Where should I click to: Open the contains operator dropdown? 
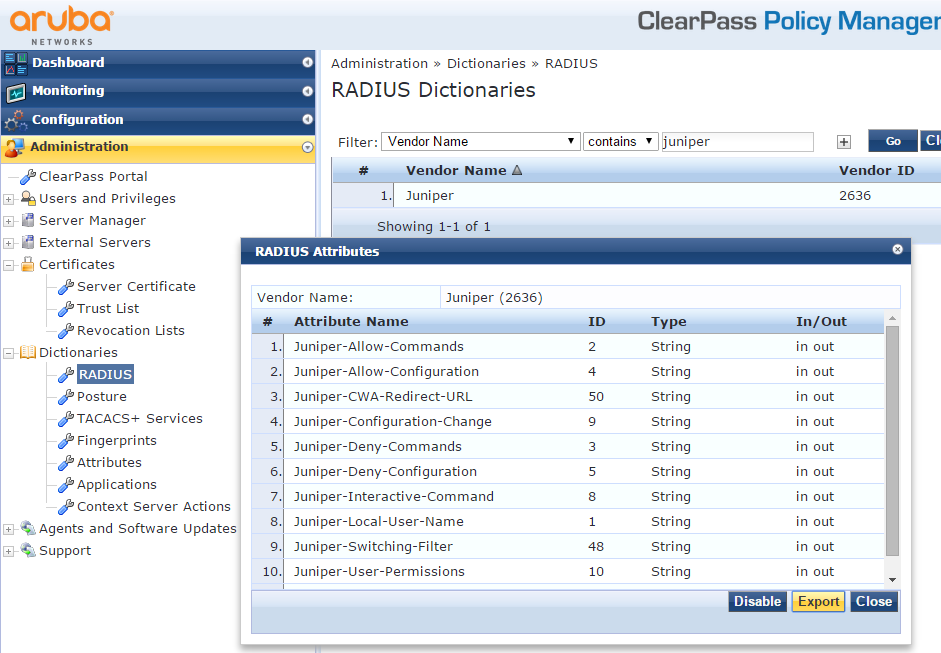621,142
